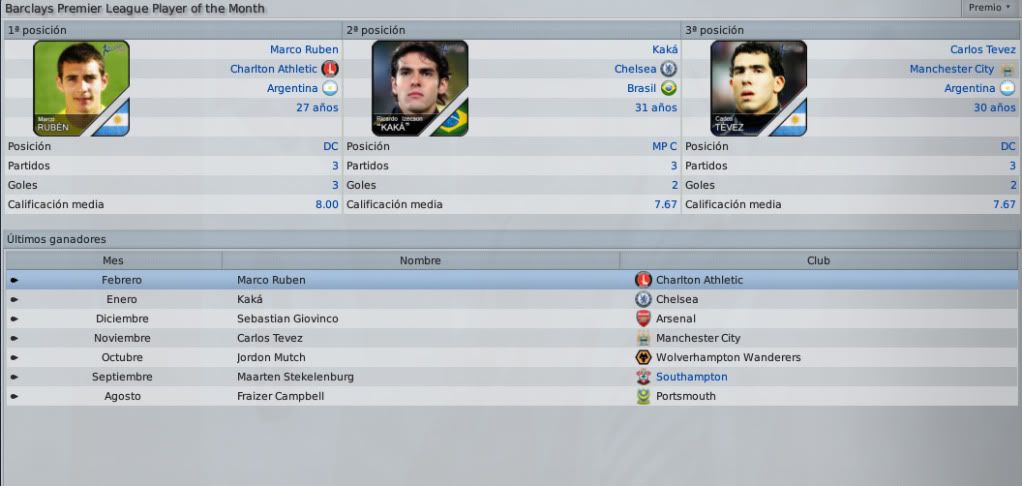Open Marco Ruben's player profile link

coord(304,50)
